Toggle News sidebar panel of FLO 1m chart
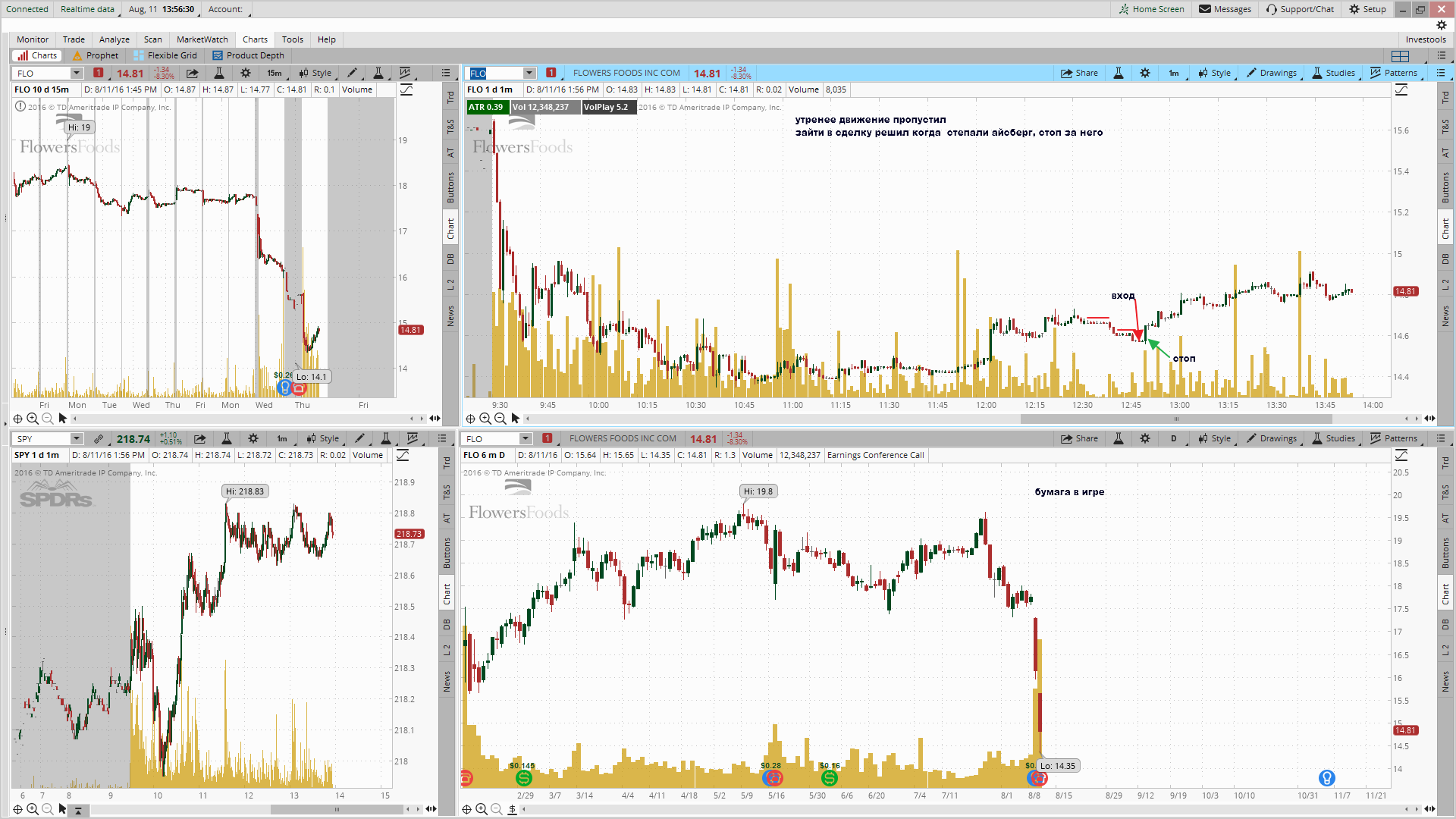 [x=1445, y=316]
